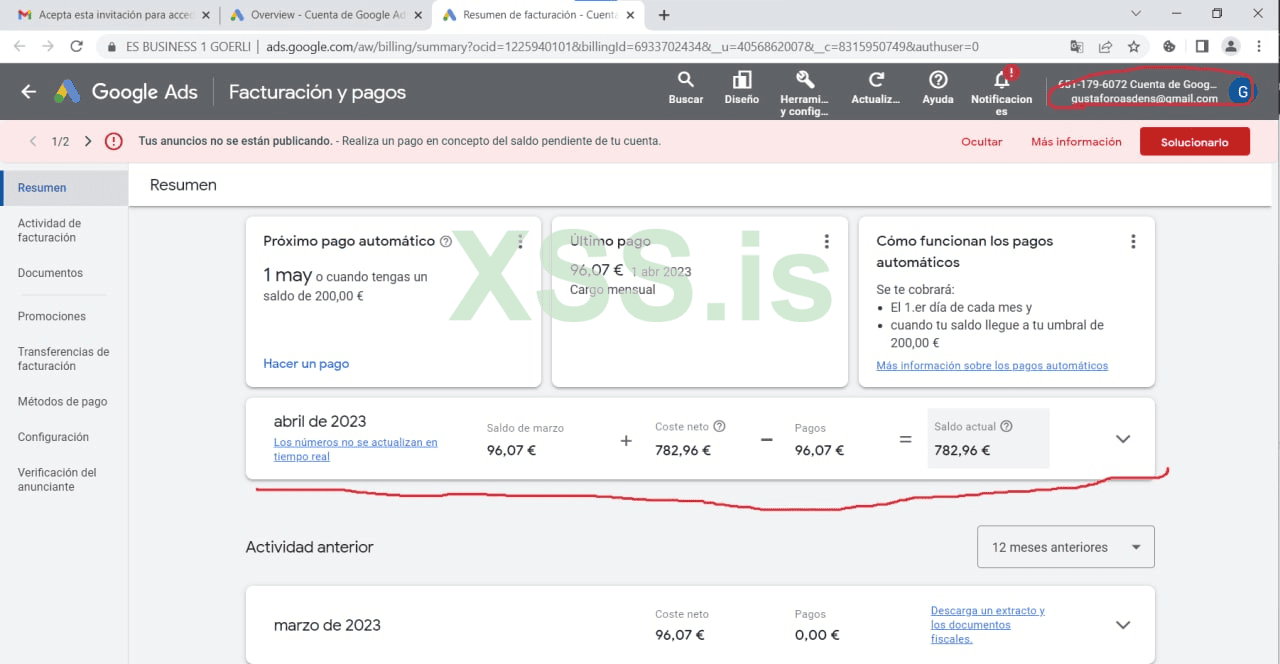
Task: Click Los números no se actualizan link
Action: coord(356,449)
